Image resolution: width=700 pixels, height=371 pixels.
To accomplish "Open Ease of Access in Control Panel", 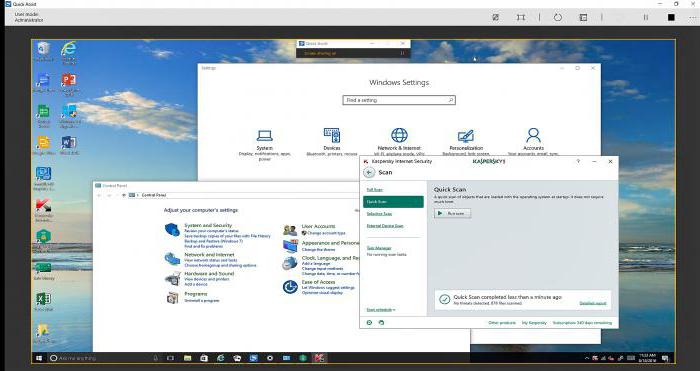I will [x=318, y=282].
